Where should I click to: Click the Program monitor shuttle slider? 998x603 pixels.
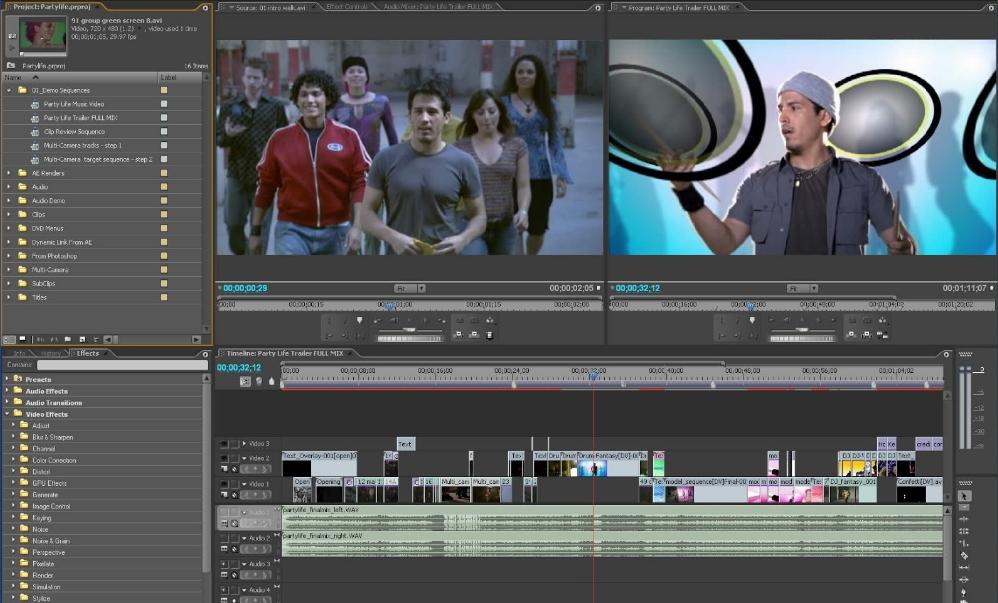802,329
